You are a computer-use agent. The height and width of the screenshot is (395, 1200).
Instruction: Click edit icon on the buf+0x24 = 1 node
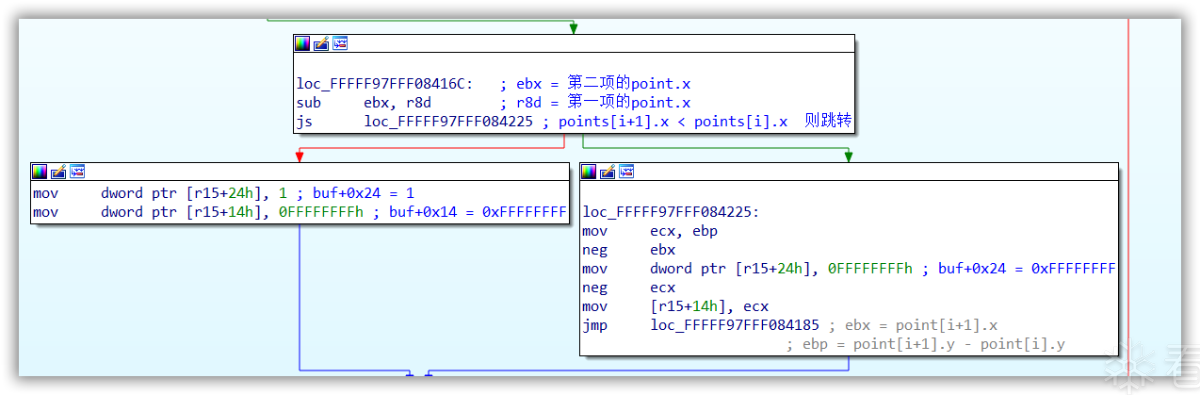tap(58, 172)
